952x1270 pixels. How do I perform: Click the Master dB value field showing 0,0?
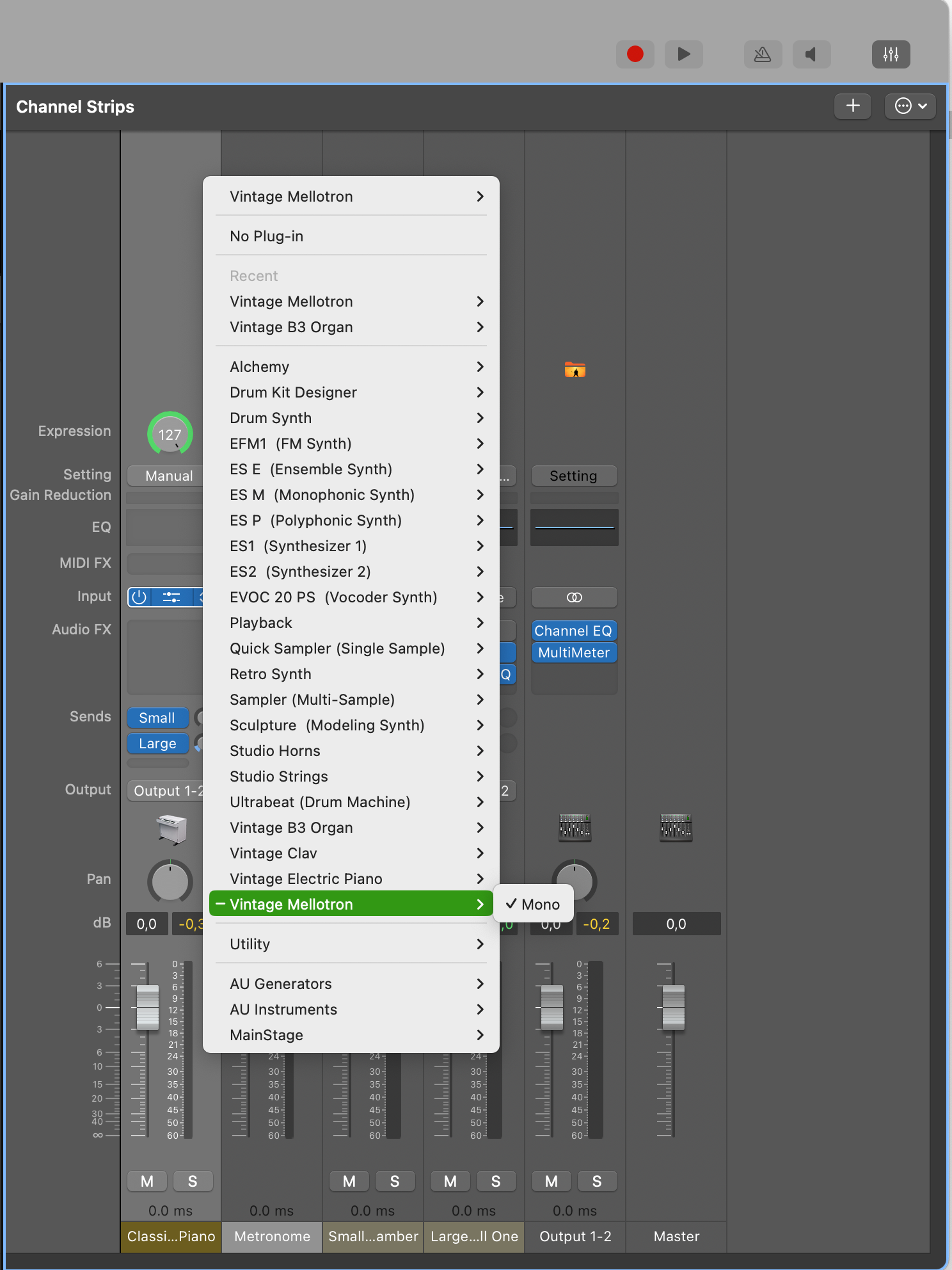click(676, 924)
